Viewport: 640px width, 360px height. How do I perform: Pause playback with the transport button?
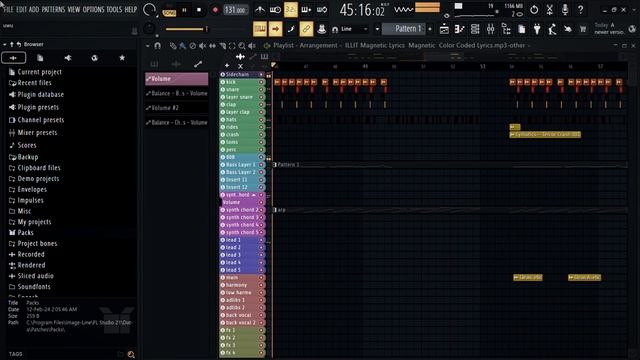[184, 10]
